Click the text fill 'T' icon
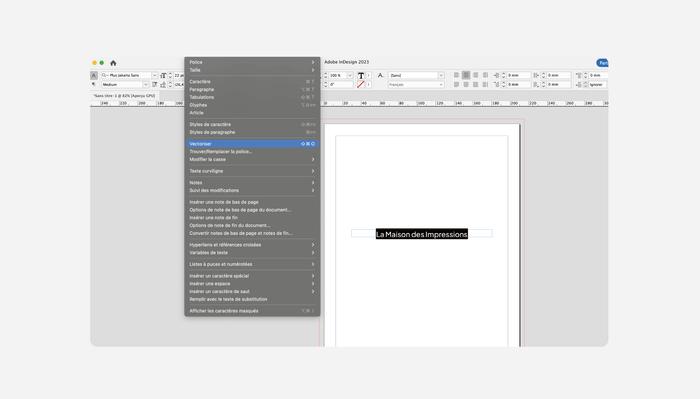 361,75
